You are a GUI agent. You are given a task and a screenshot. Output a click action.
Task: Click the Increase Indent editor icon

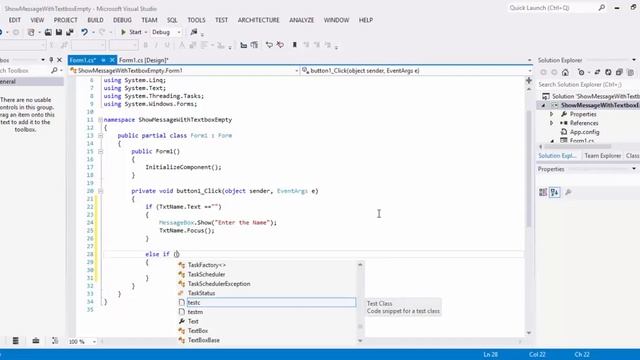254,45
